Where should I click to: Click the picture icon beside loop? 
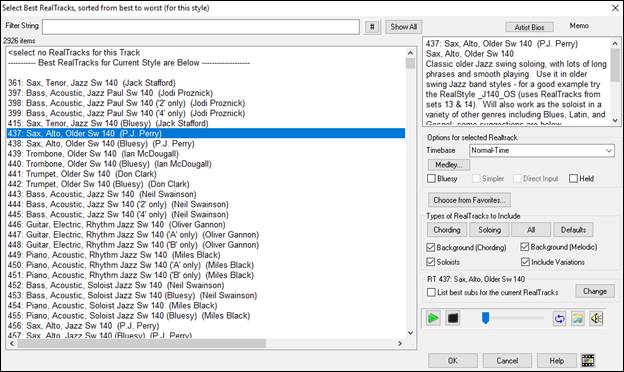(578, 318)
